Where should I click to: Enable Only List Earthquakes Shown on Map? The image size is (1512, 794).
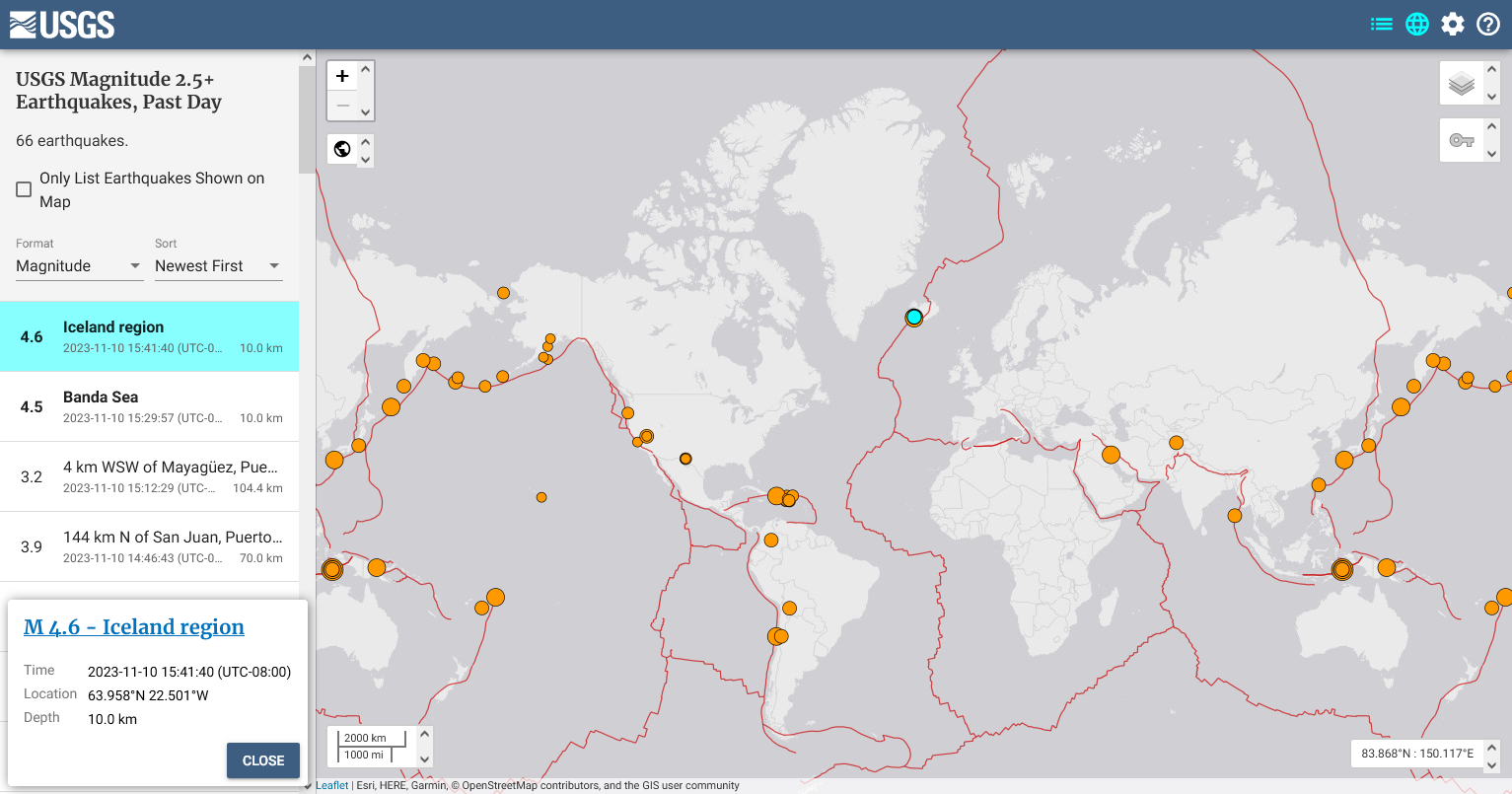(x=24, y=189)
